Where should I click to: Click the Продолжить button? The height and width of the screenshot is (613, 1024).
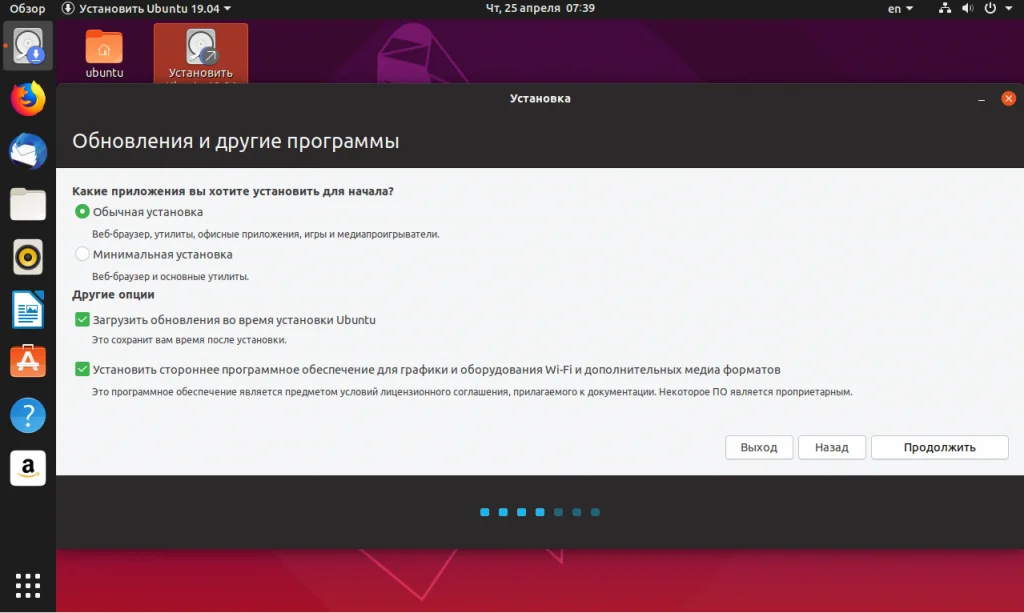(x=939, y=447)
